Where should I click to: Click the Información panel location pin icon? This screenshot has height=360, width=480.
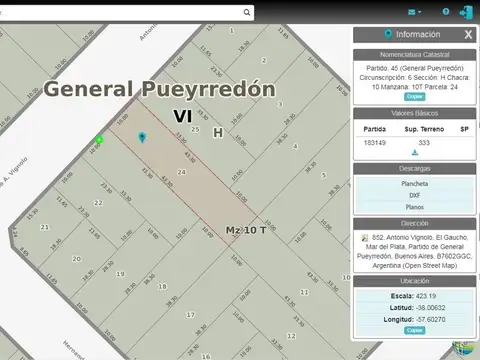coord(388,34)
